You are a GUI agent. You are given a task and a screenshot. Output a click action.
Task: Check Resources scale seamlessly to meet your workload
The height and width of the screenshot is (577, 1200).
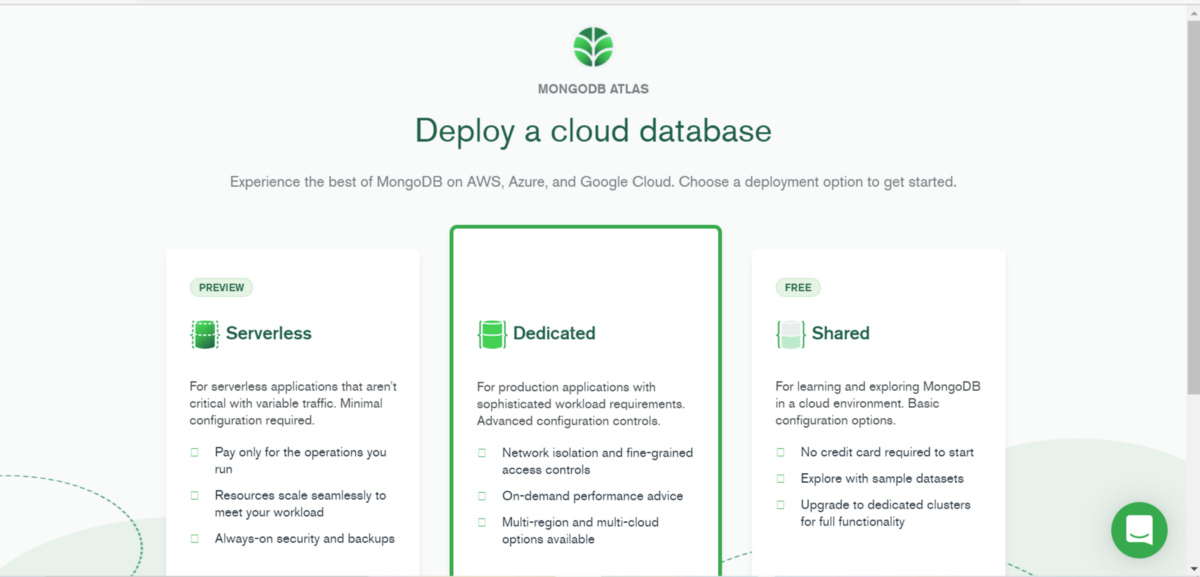click(x=195, y=495)
